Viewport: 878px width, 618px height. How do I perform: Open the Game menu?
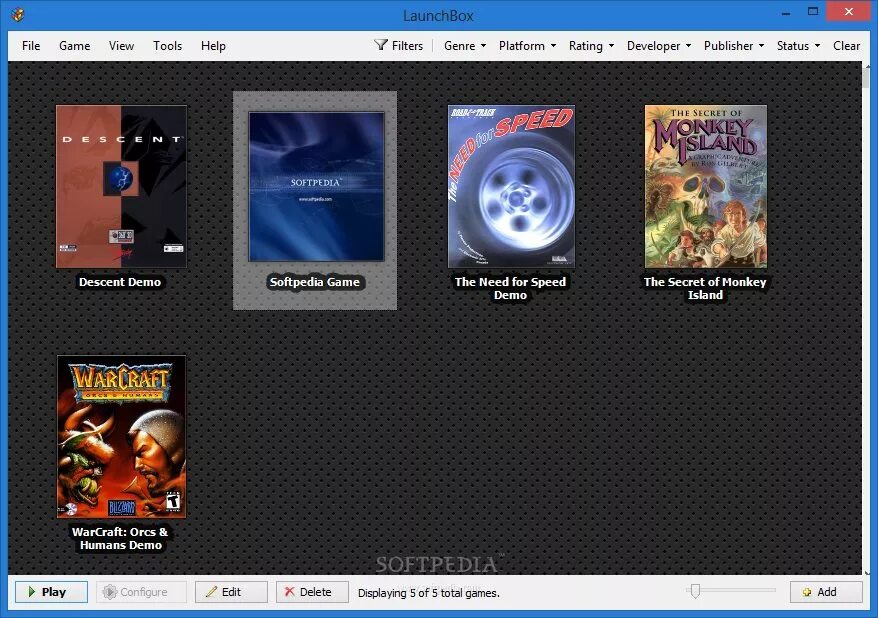coord(74,46)
